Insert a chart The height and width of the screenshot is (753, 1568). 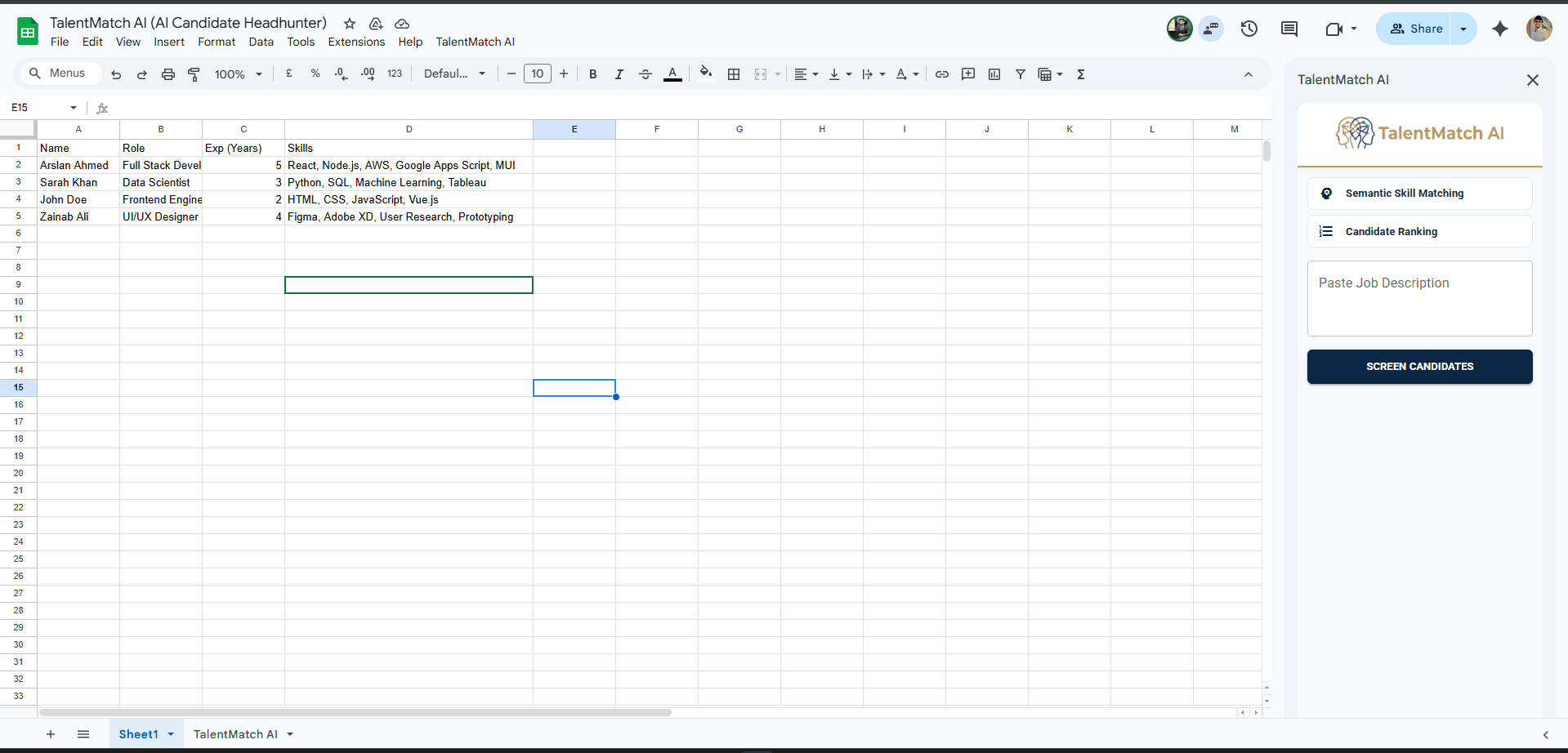click(994, 74)
